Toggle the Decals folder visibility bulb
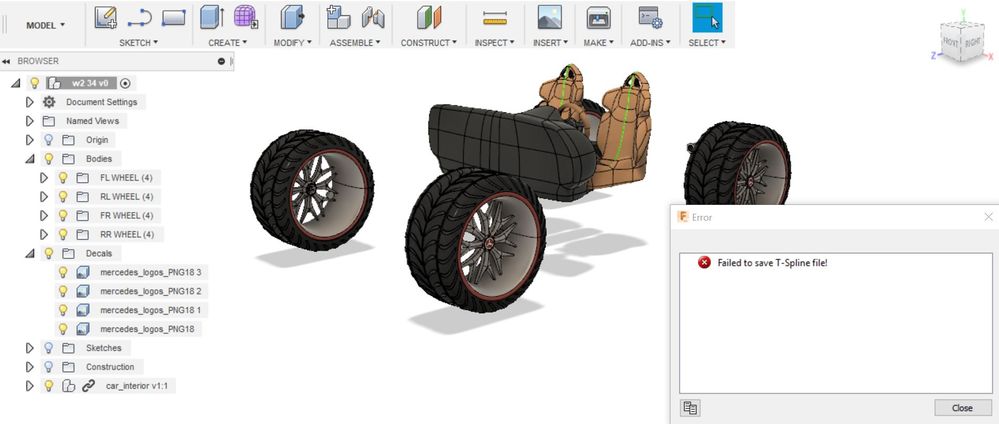 (x=48, y=253)
